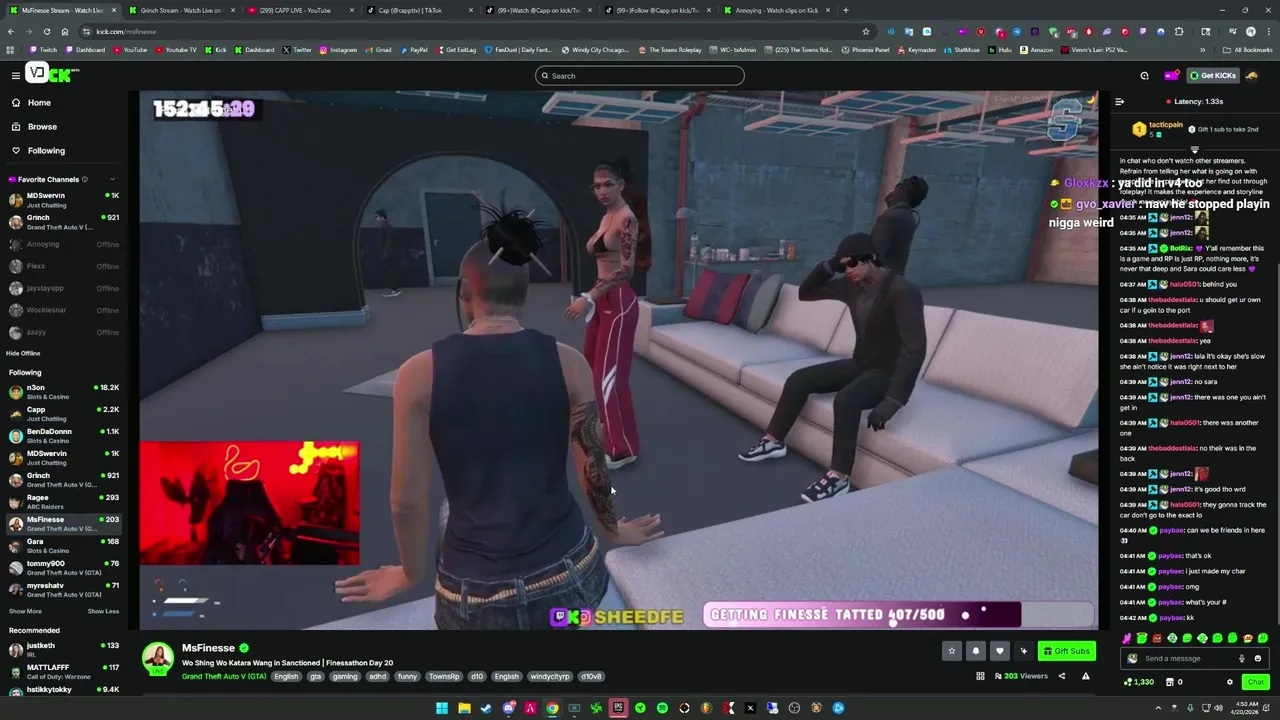This screenshot has height=720, width=1280.
Task: Open the multi-view grid icon
Action: (x=980, y=677)
